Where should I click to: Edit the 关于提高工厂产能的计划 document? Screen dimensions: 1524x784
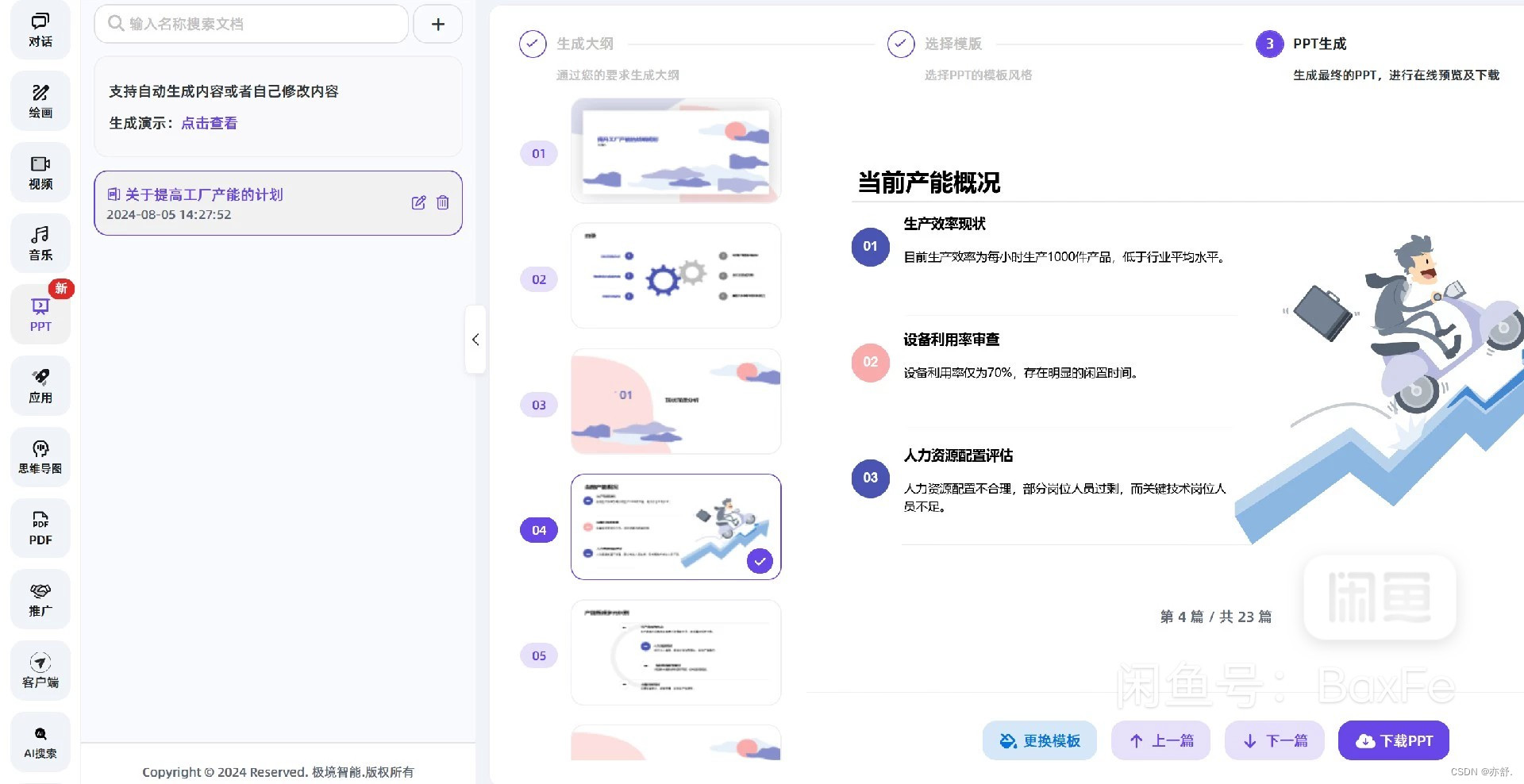(x=418, y=202)
